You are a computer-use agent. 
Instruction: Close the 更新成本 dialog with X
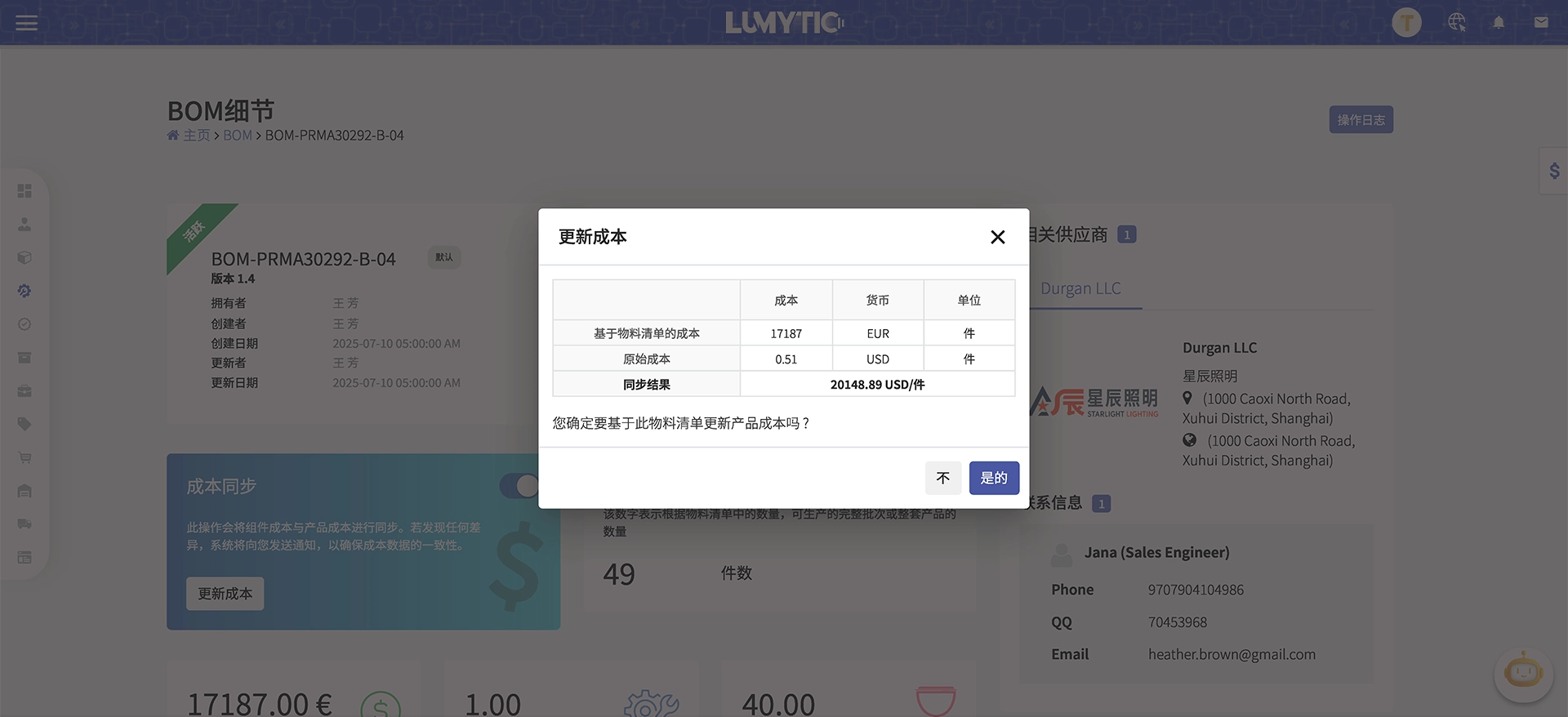click(997, 237)
